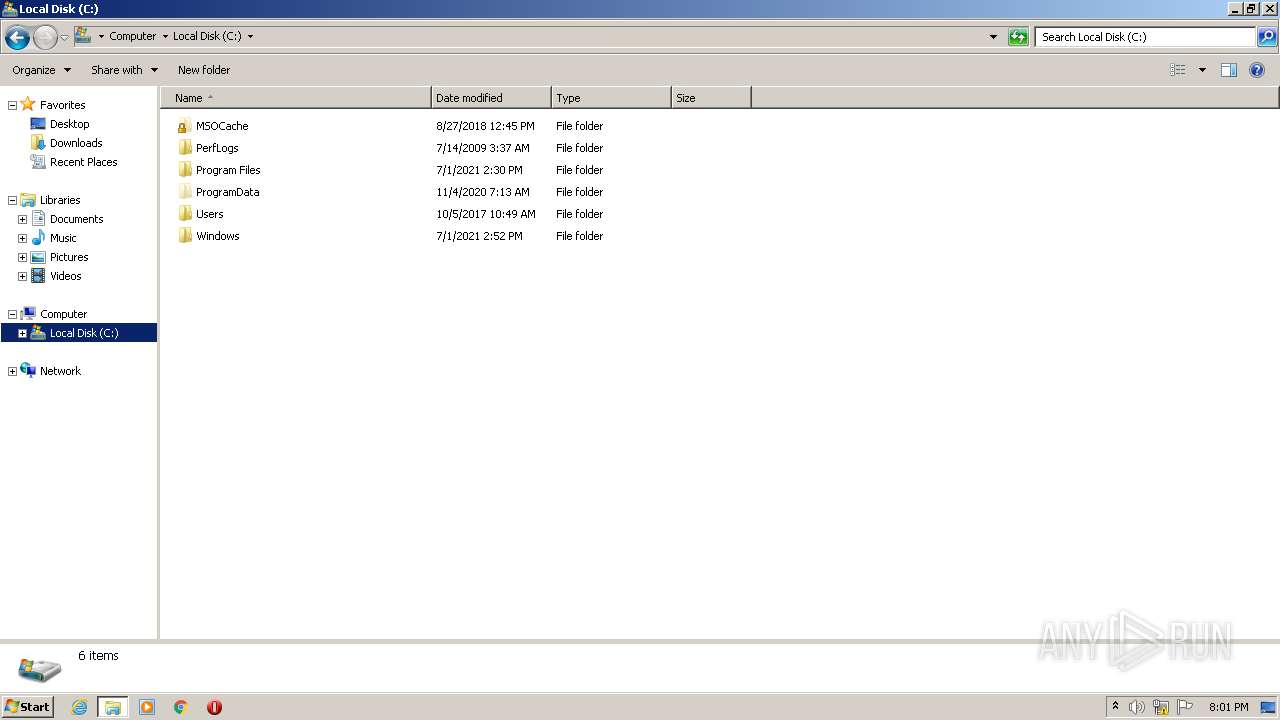Show hidden tray icons arrow
Image resolution: width=1280 pixels, height=720 pixels.
point(1116,707)
